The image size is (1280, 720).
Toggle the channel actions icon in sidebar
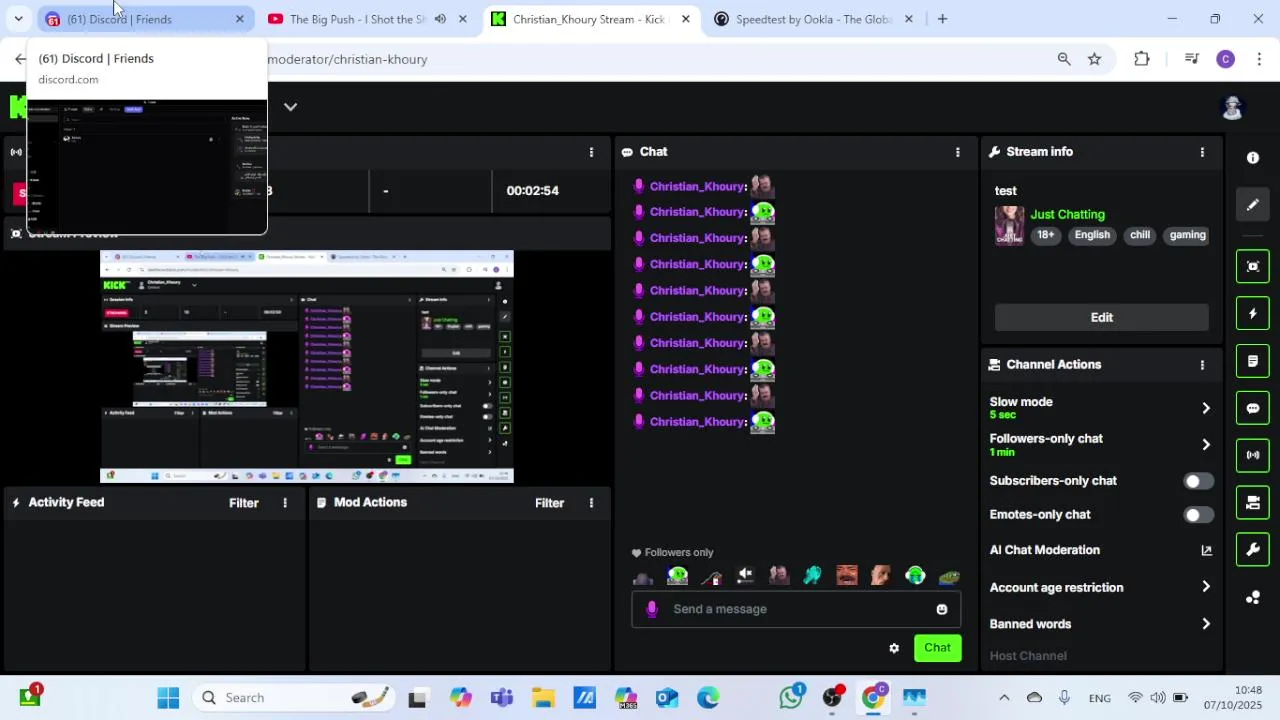click(1253, 502)
